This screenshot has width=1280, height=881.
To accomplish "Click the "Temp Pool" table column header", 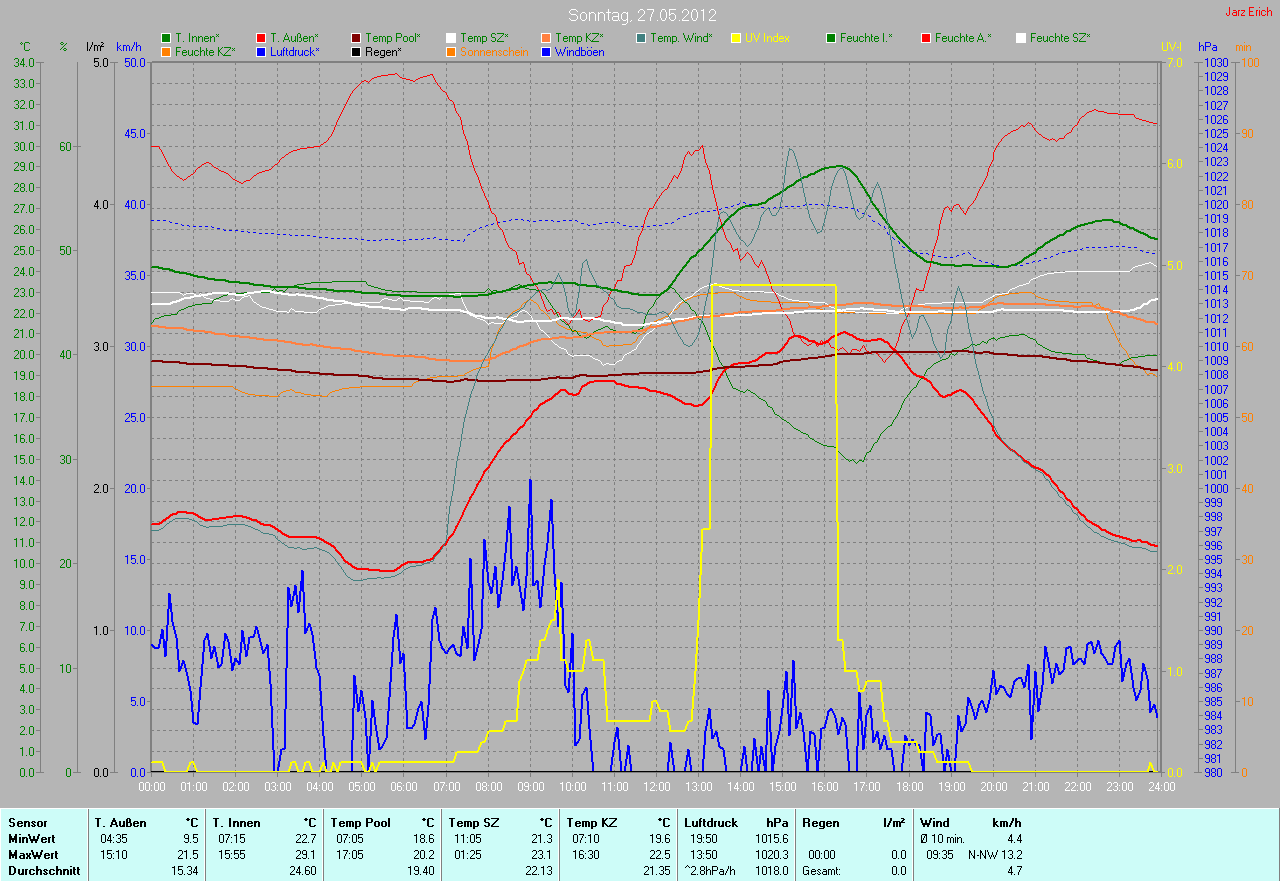I will [x=361, y=823].
